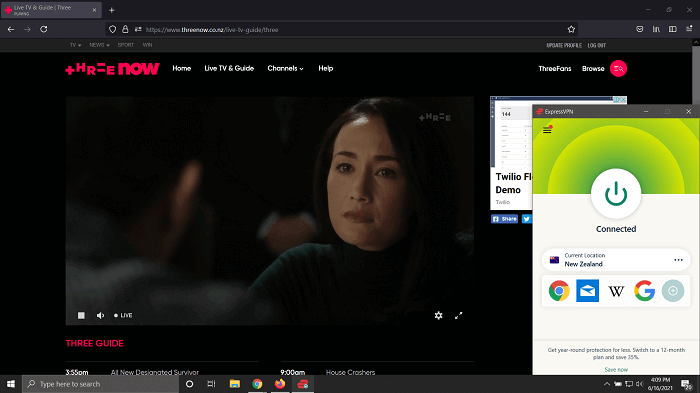Click the ThreeNow logo
This screenshot has width=700, height=393.
coord(112,69)
